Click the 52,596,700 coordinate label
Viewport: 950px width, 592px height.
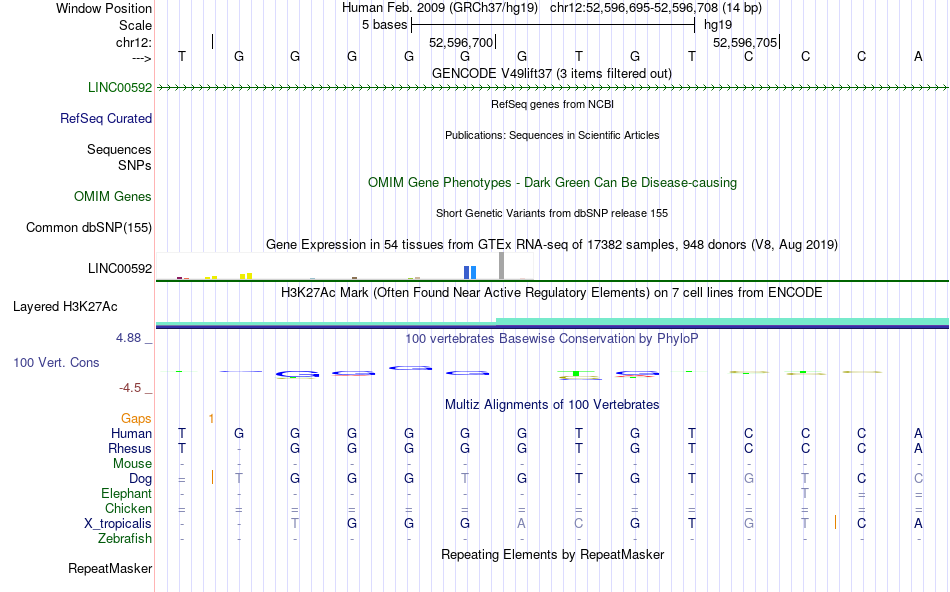click(x=460, y=42)
